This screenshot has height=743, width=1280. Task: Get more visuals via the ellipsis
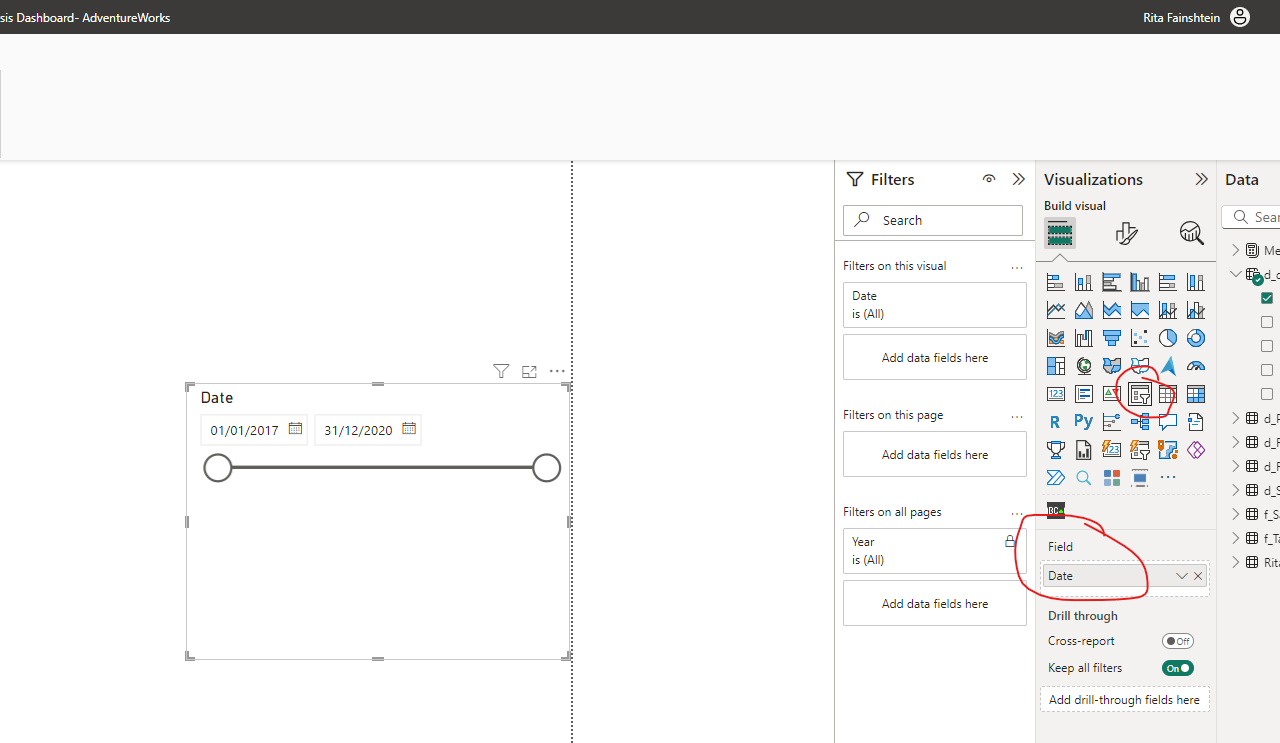click(x=1167, y=478)
